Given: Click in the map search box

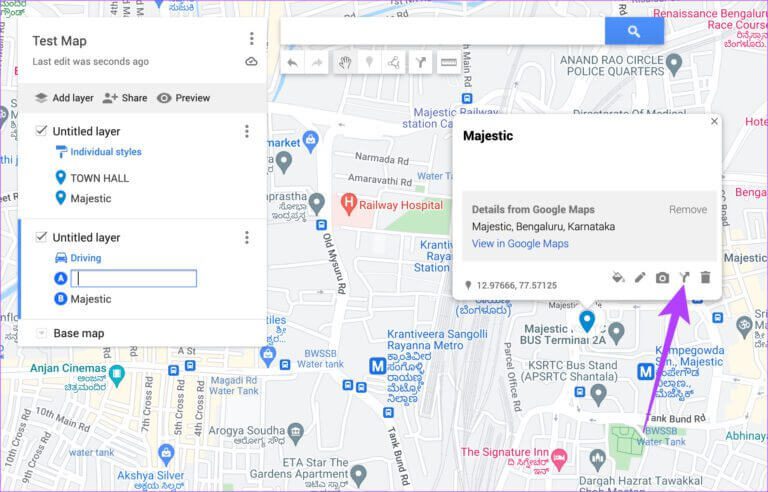Looking at the screenshot, I should (x=442, y=31).
